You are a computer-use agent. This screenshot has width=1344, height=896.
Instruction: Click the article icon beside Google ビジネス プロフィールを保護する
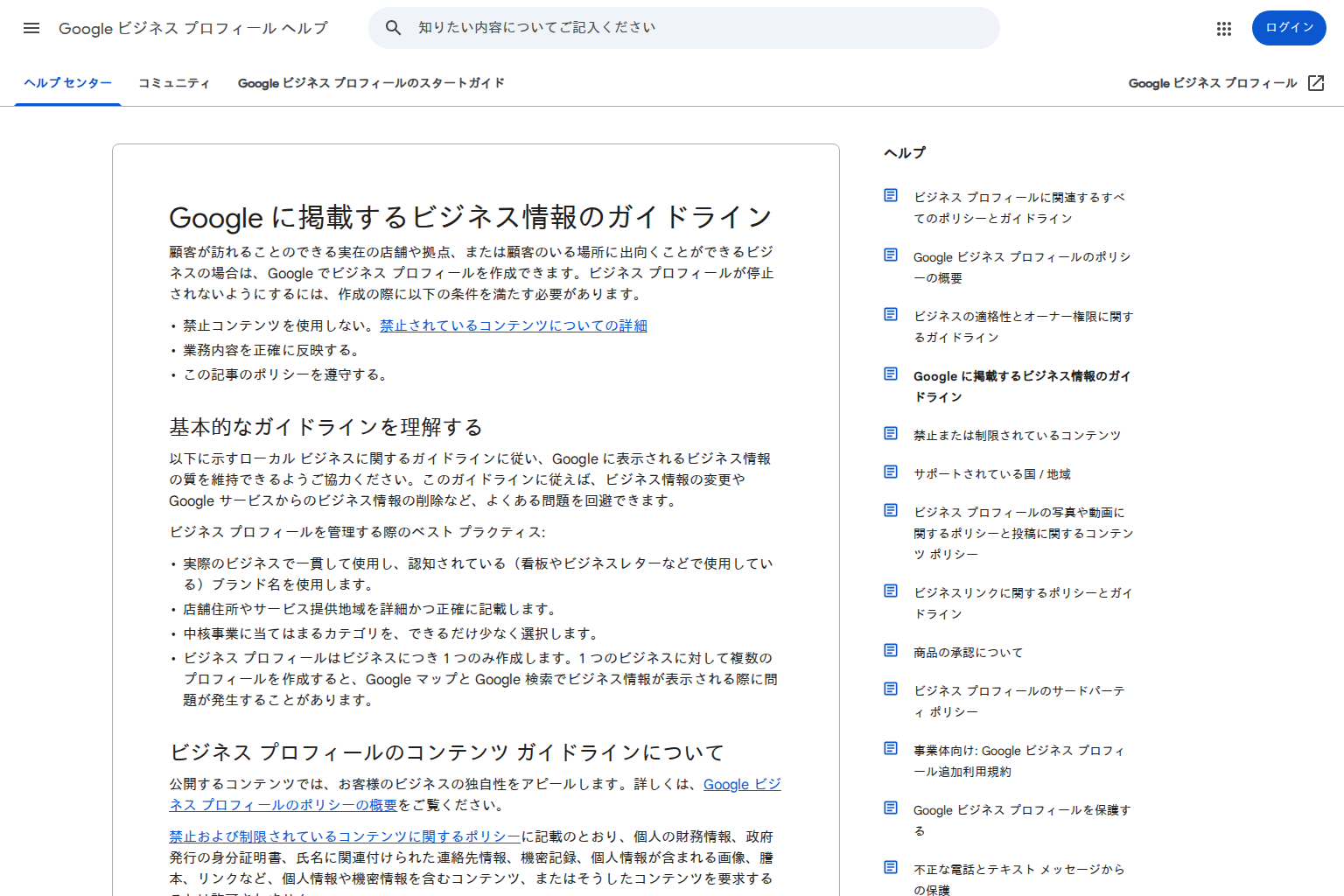click(x=891, y=808)
